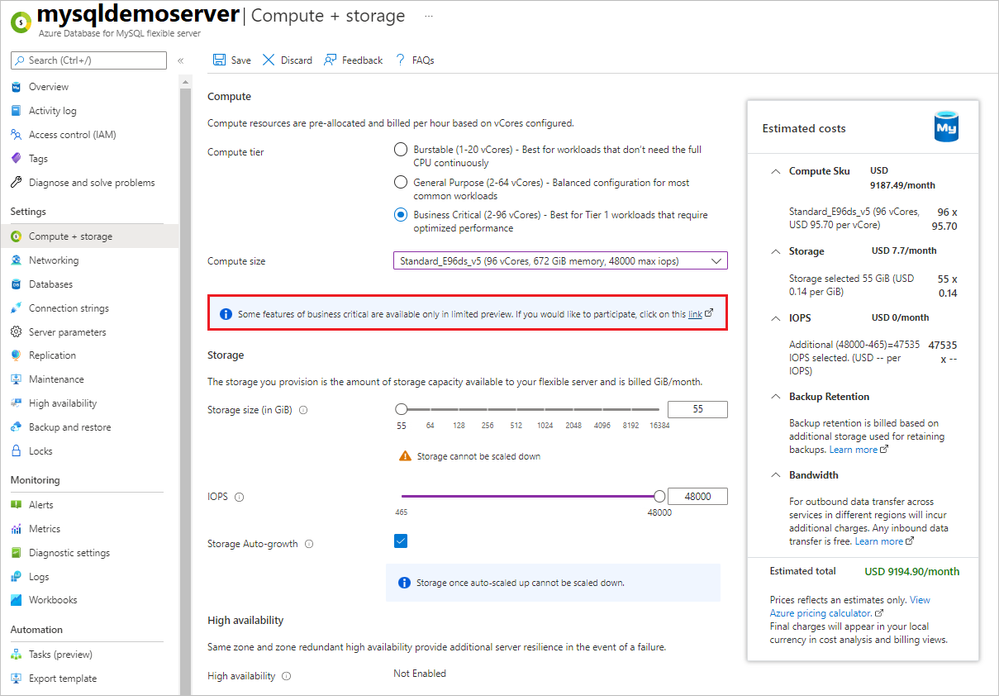Open the Compute size dropdown
The image size is (999, 696).
click(x=560, y=261)
